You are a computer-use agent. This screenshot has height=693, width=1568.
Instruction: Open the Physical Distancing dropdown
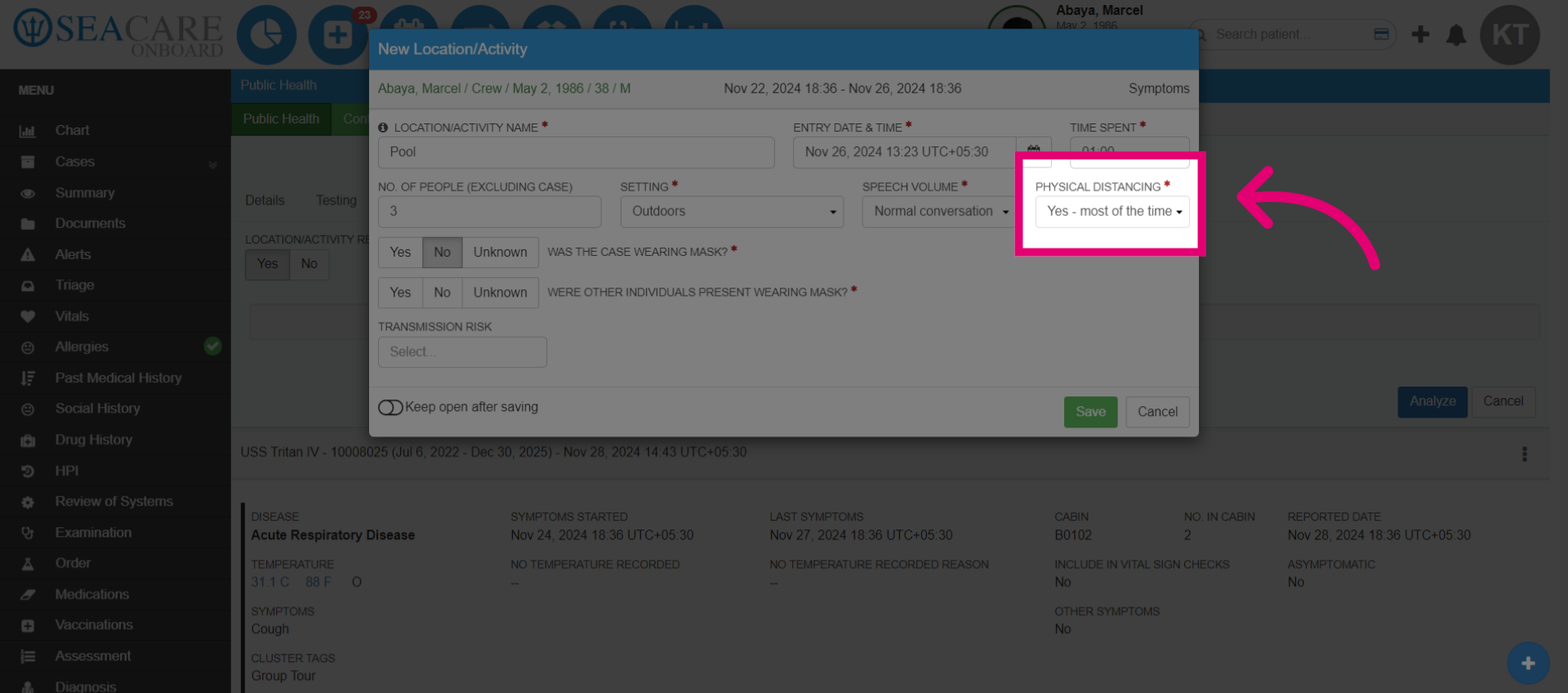point(1112,212)
